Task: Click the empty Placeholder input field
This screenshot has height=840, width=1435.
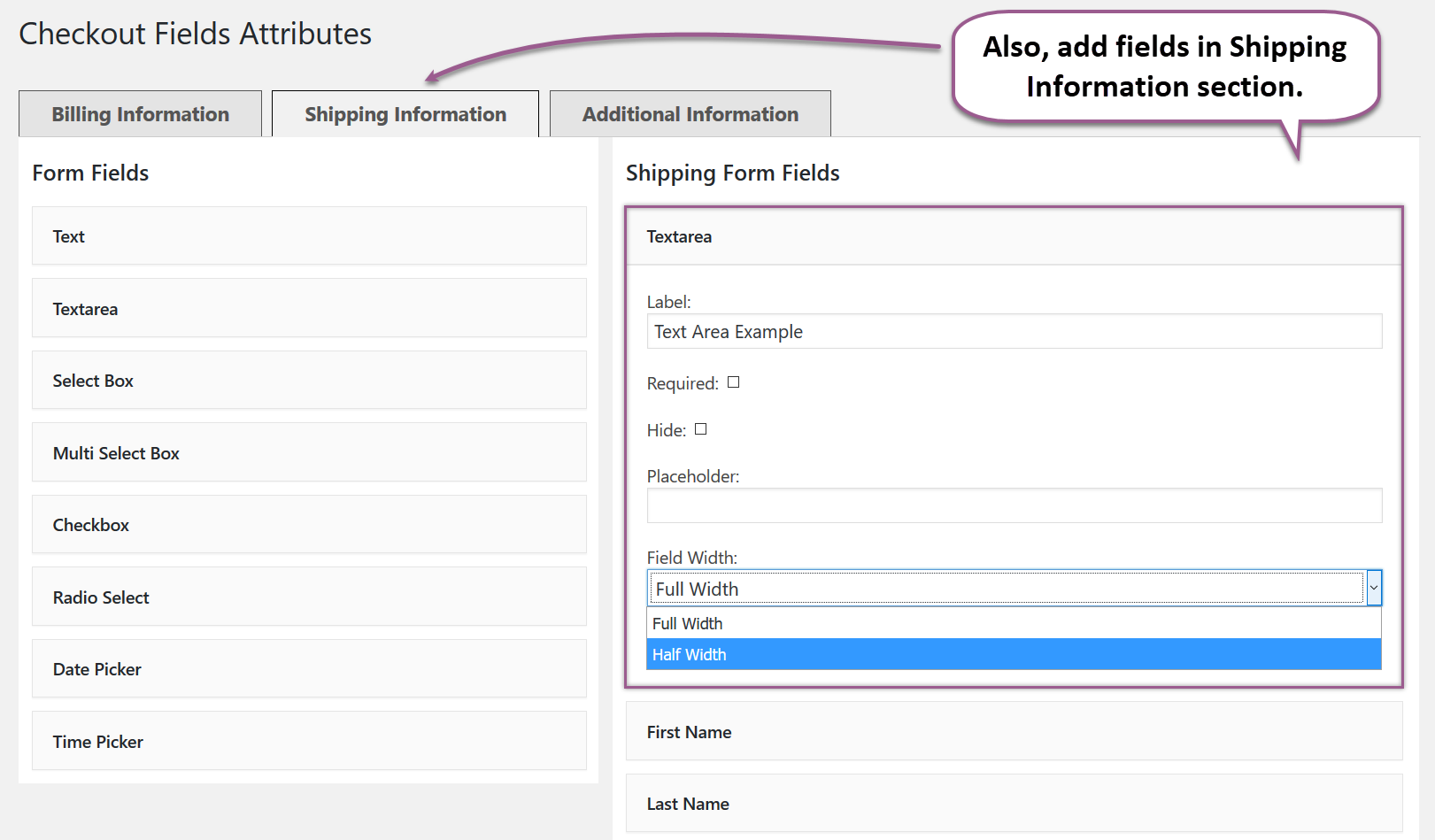Action: coord(1014,505)
